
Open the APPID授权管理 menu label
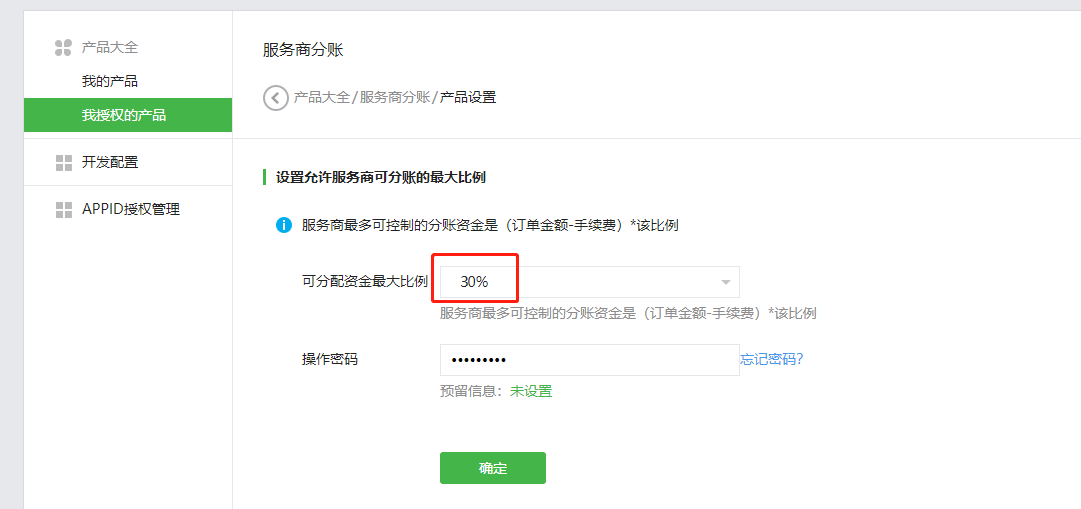click(x=130, y=210)
